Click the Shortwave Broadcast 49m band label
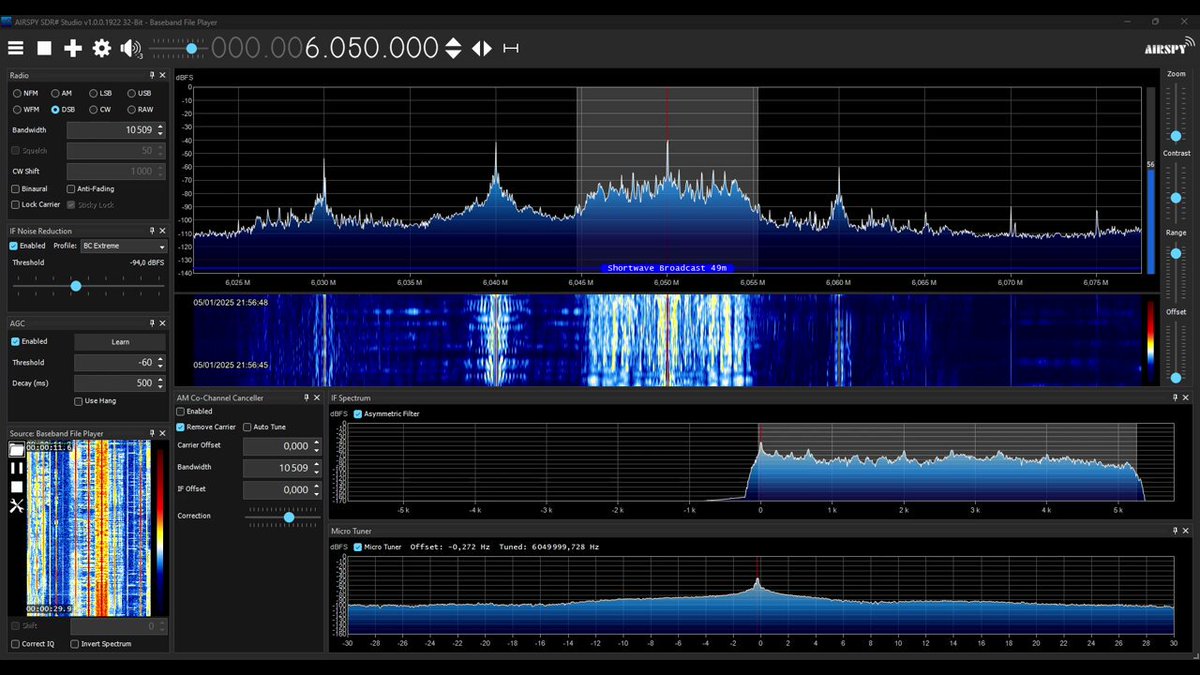The width and height of the screenshot is (1200, 675). coord(667,268)
